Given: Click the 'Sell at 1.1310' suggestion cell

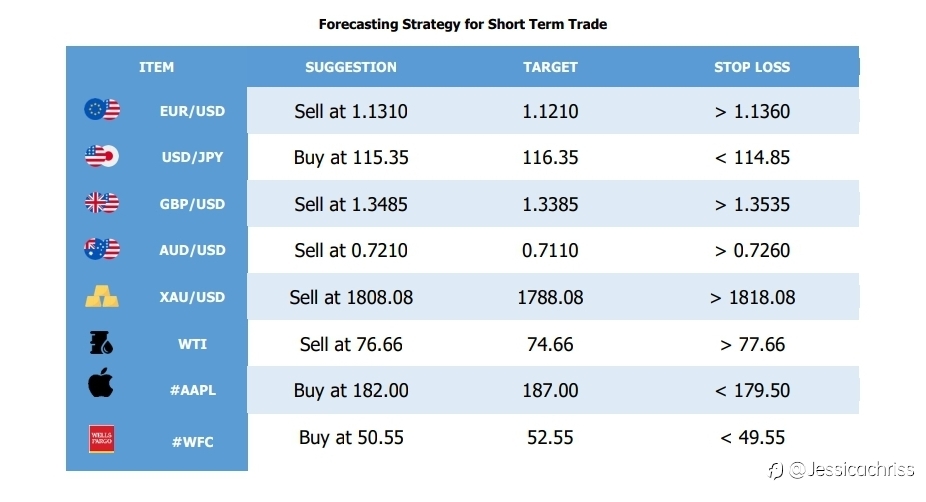Looking at the screenshot, I should click(x=351, y=111).
